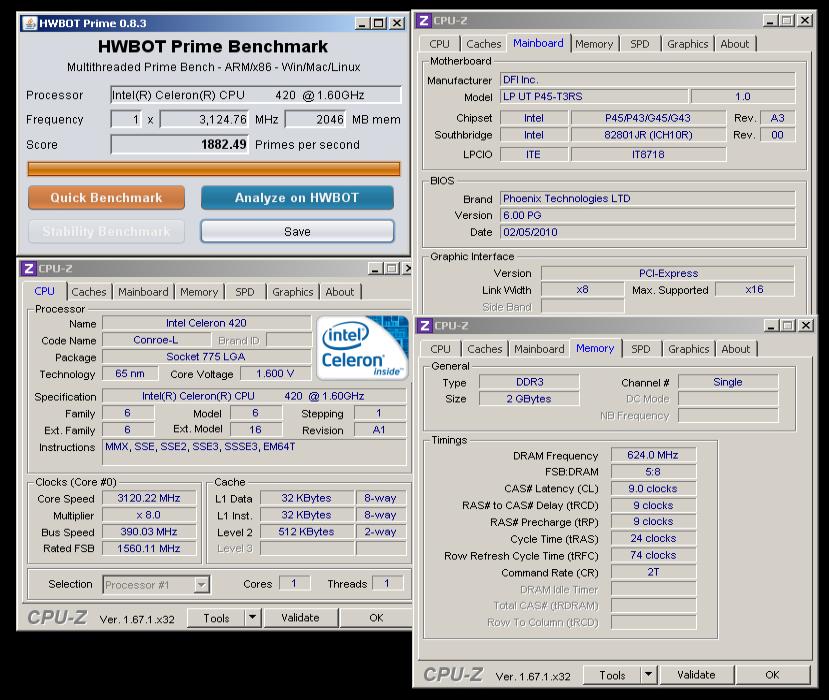The height and width of the screenshot is (700, 829).
Task: Click OK in the CPU window
Action: (376, 618)
